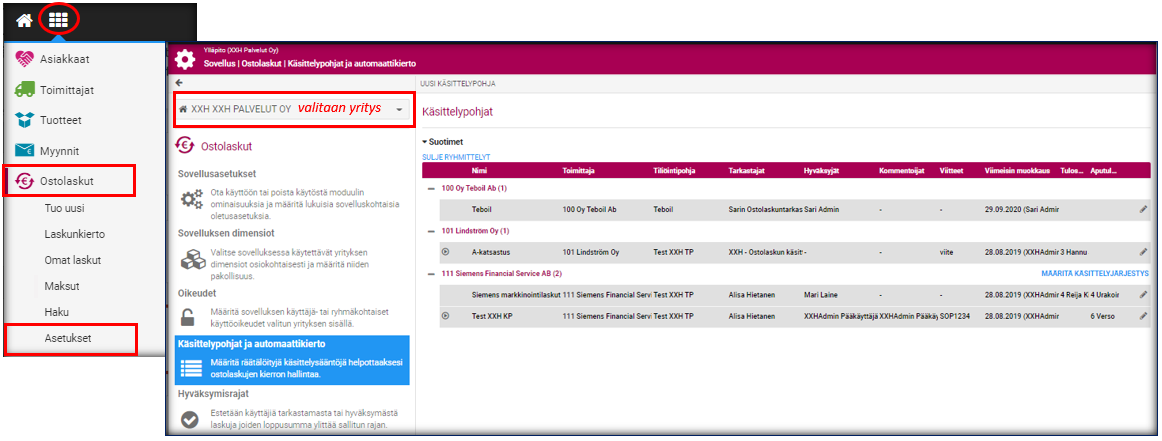Open Asetukset in the Ostolaskut menu
Screen dimensions: 1162x441
point(69,338)
